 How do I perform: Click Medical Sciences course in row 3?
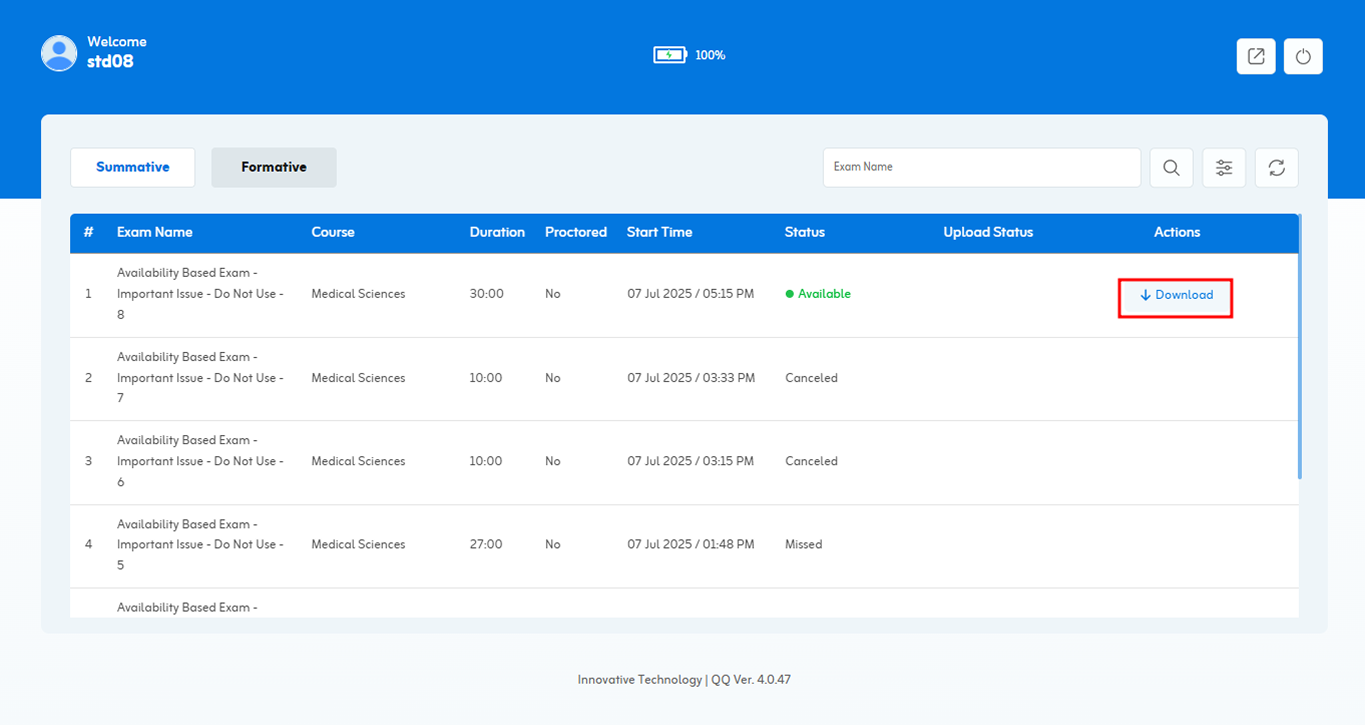tap(358, 461)
